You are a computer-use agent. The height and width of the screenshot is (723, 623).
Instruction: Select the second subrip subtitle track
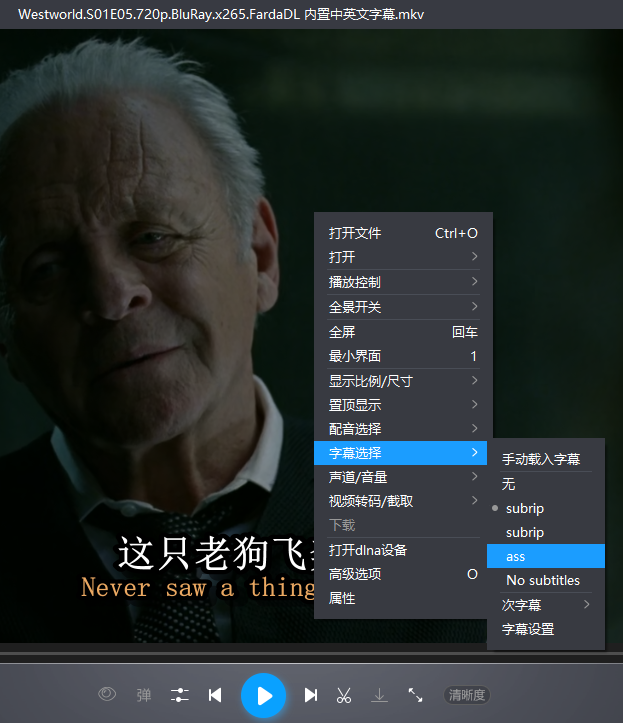pos(546,532)
